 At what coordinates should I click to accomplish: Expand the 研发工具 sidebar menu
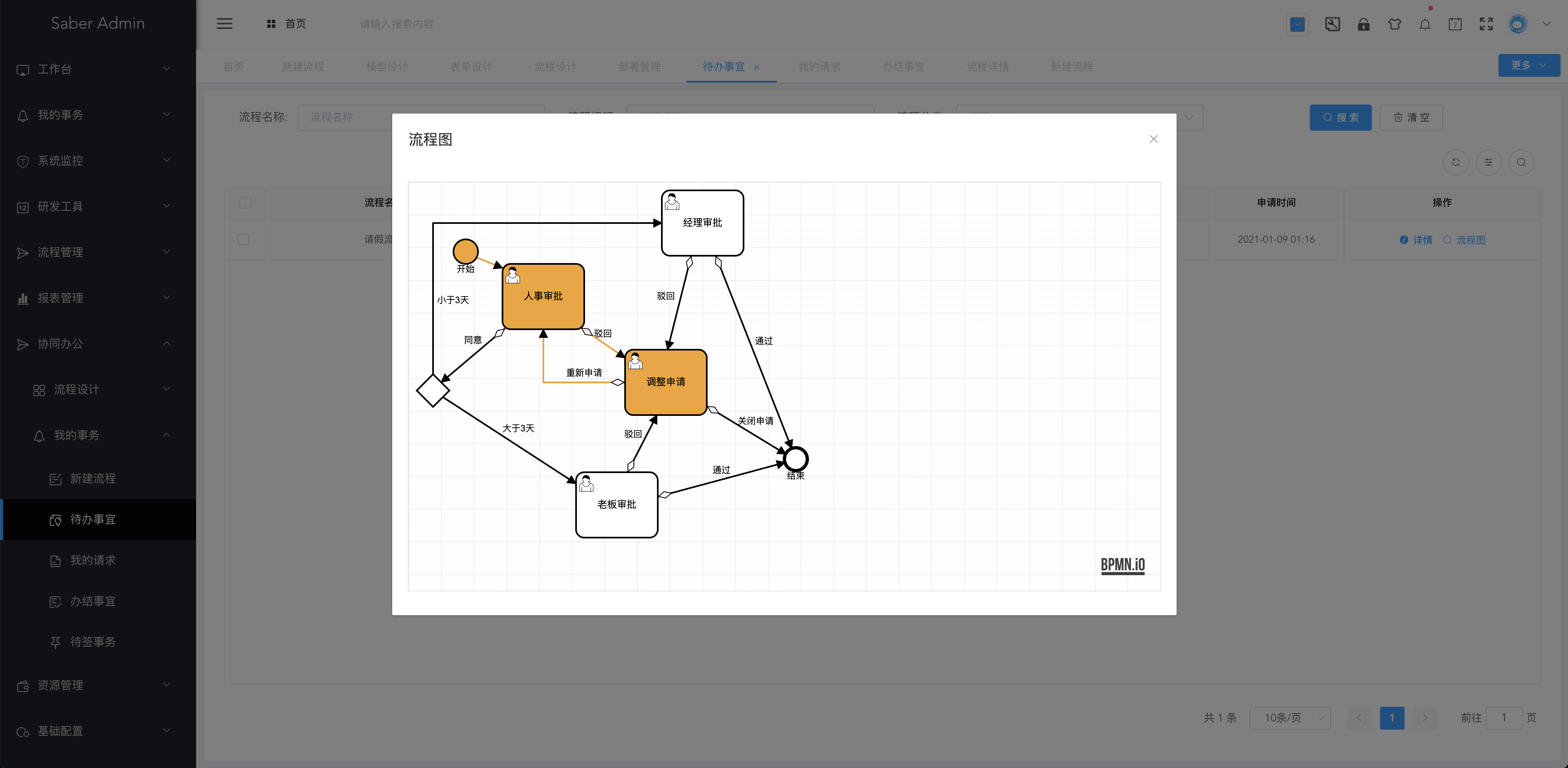coord(98,206)
